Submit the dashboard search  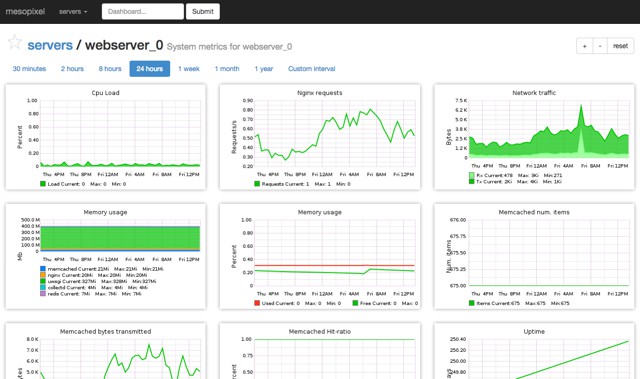pyautogui.click(x=203, y=11)
